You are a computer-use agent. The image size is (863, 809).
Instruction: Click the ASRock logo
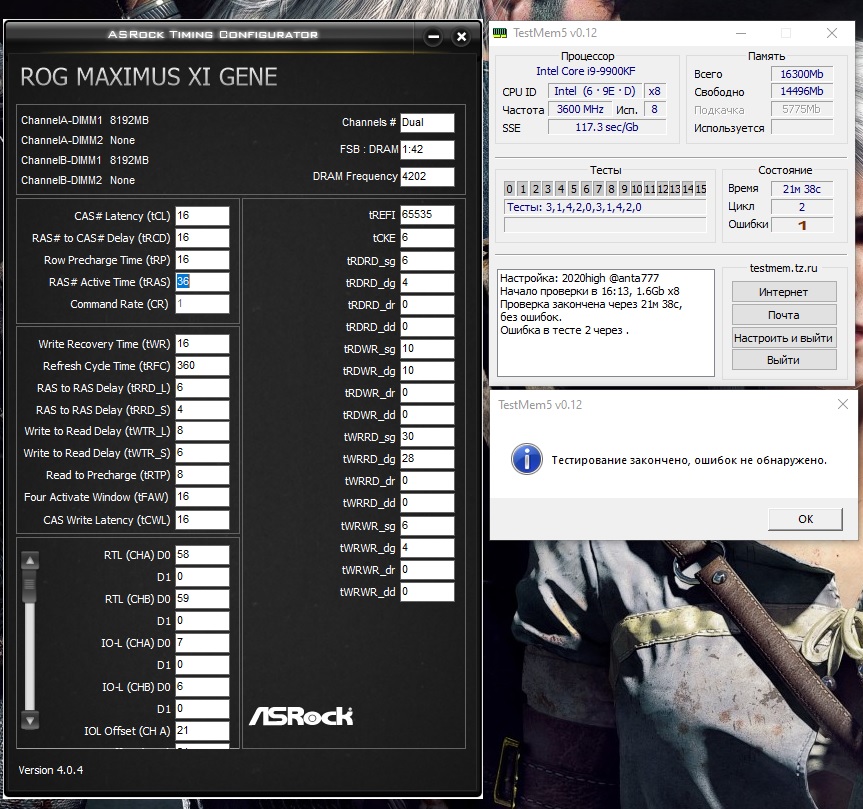coord(301,716)
